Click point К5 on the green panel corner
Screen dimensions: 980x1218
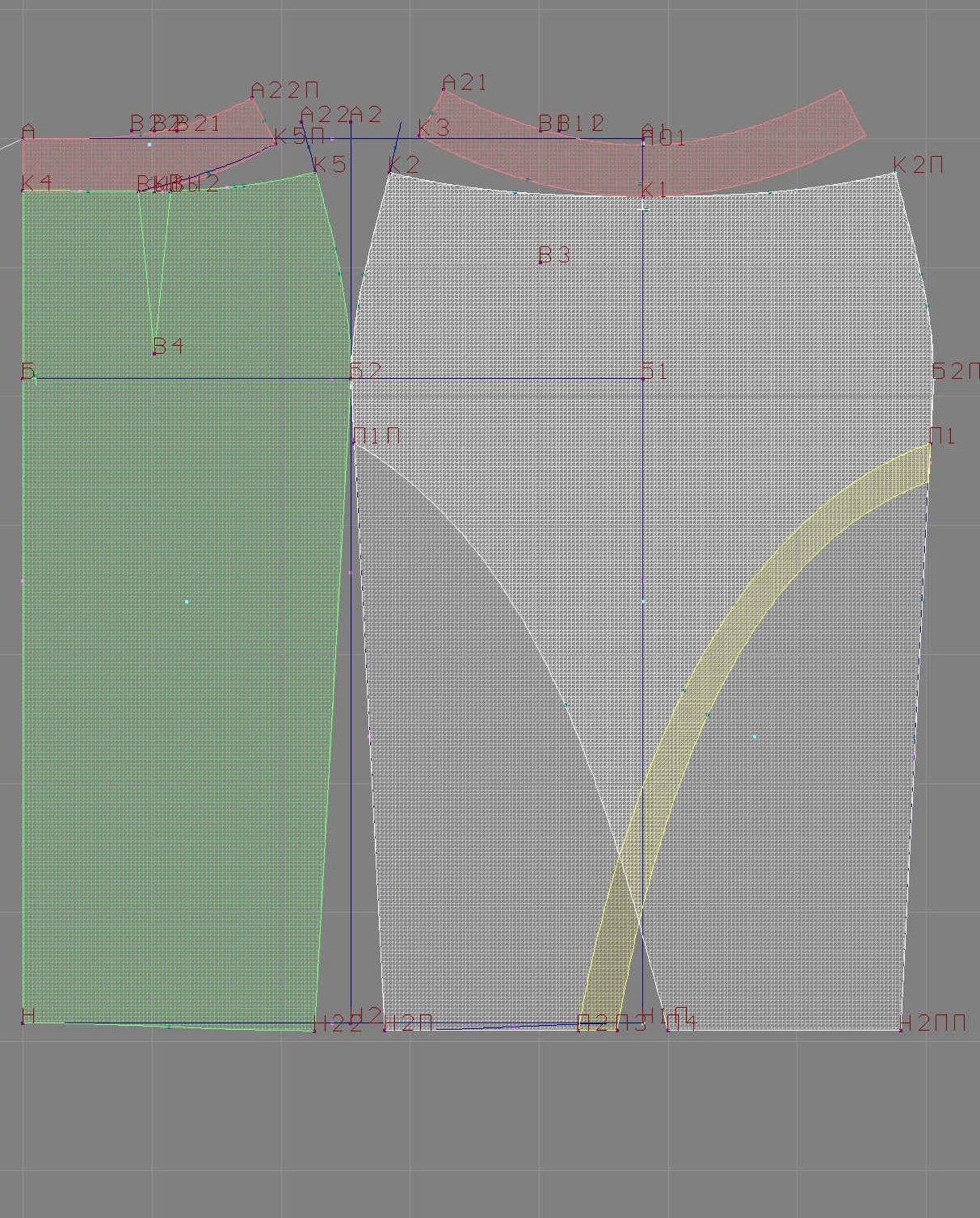pos(314,173)
